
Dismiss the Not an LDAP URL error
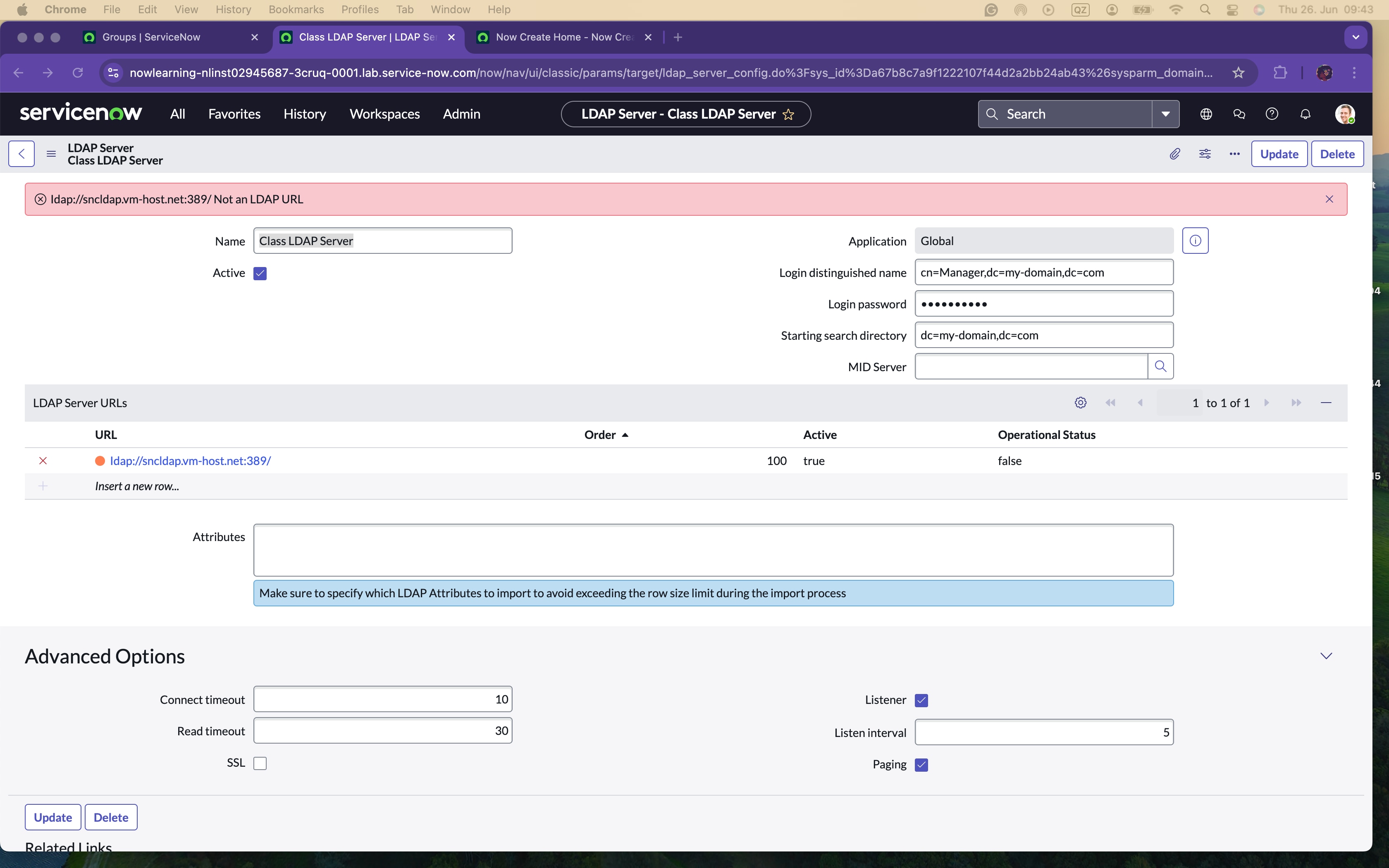1329,199
